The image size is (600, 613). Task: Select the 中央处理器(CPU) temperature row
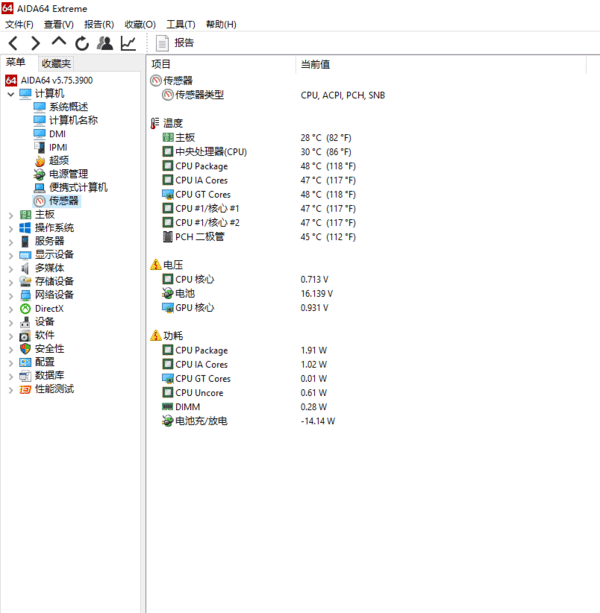coord(257,152)
